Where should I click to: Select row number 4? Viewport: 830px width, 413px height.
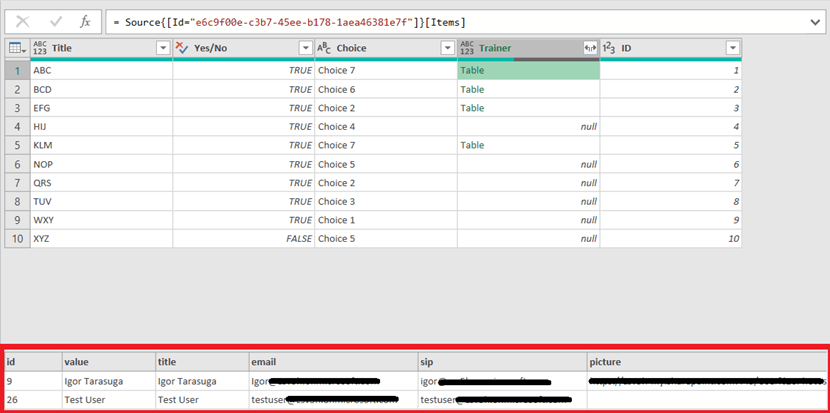[17, 127]
